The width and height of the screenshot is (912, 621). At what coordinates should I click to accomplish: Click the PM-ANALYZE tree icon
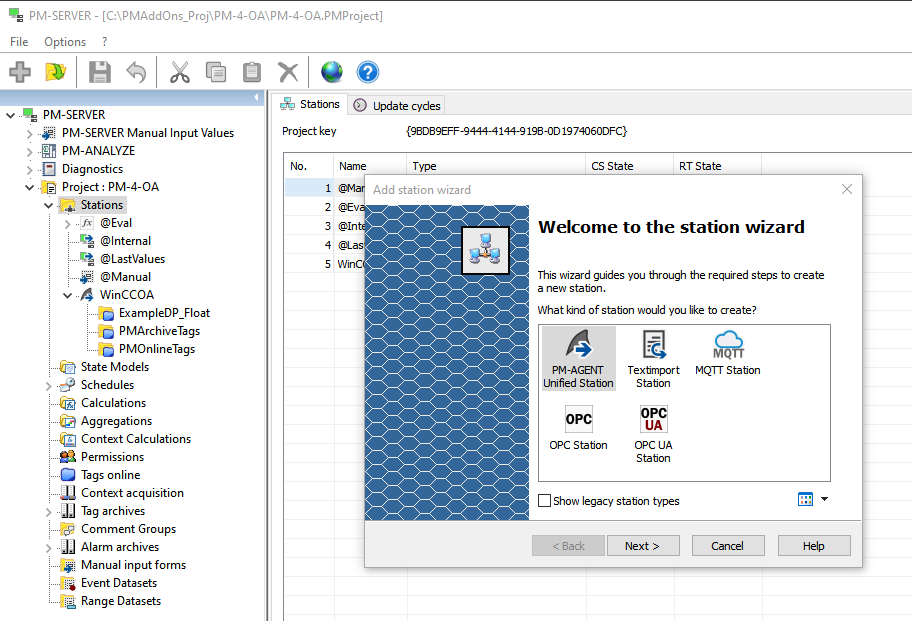coord(49,151)
